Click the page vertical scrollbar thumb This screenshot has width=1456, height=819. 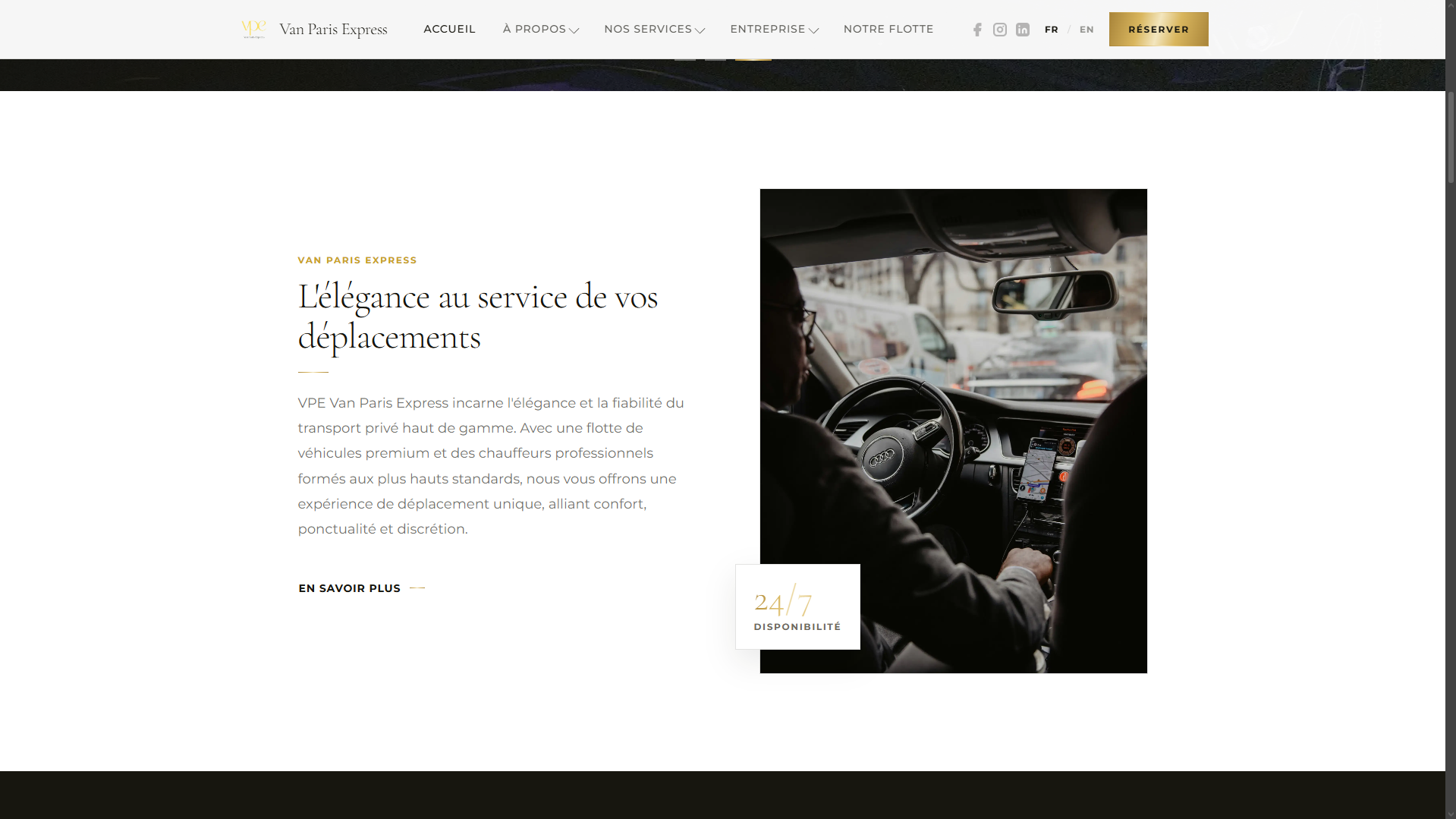(1451, 137)
